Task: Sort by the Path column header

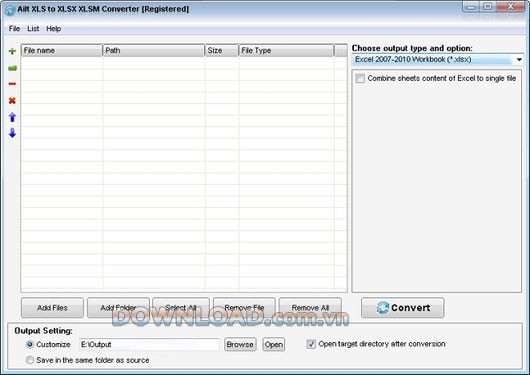Action: click(x=153, y=50)
